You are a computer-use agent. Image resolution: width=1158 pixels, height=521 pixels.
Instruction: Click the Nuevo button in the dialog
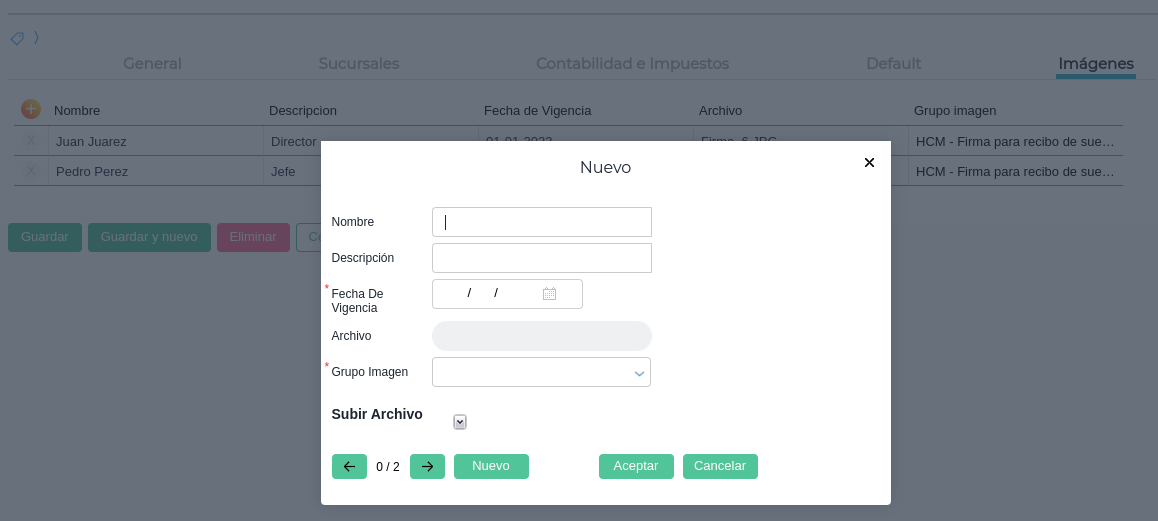click(491, 467)
